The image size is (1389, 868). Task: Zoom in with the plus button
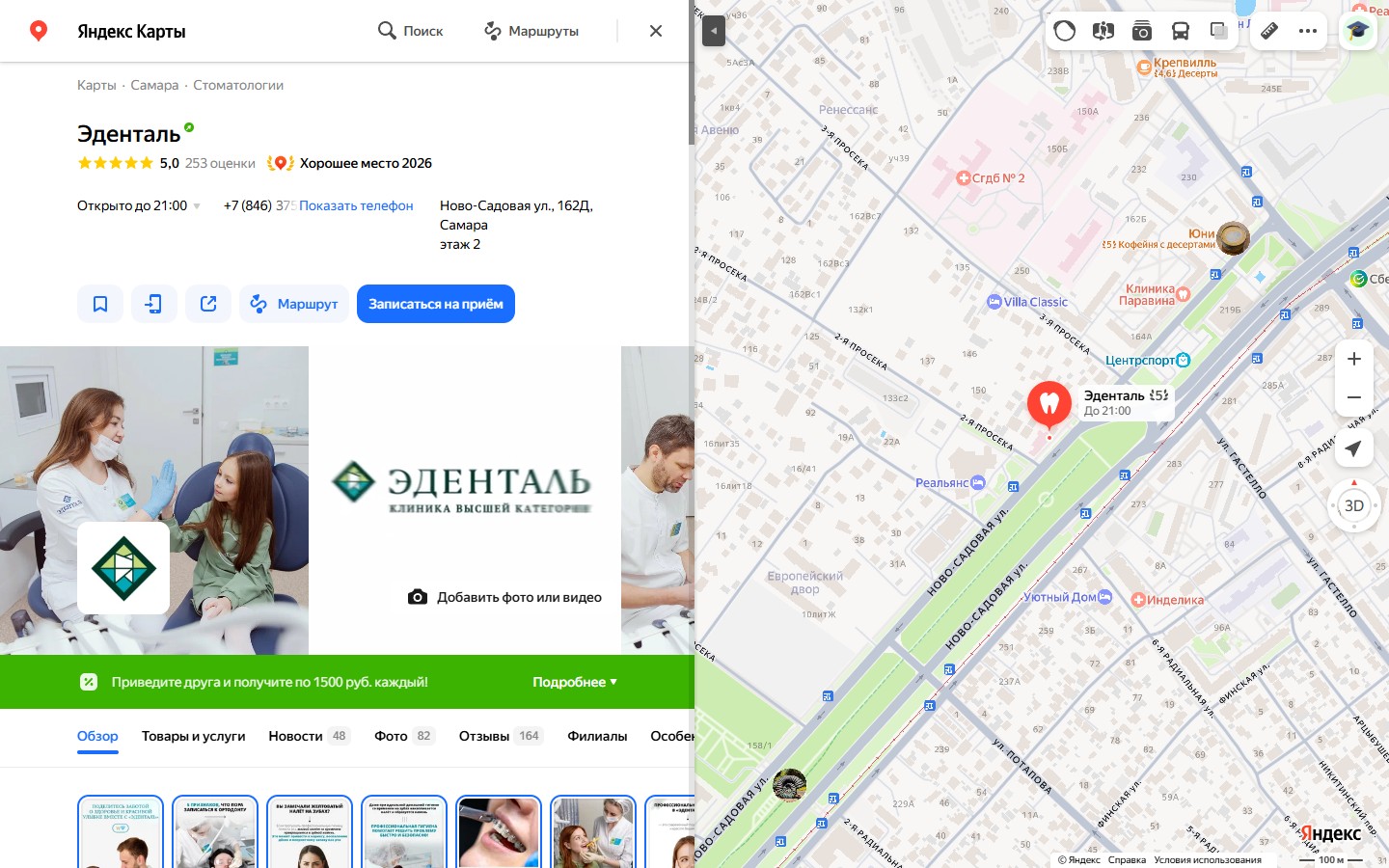click(x=1354, y=359)
